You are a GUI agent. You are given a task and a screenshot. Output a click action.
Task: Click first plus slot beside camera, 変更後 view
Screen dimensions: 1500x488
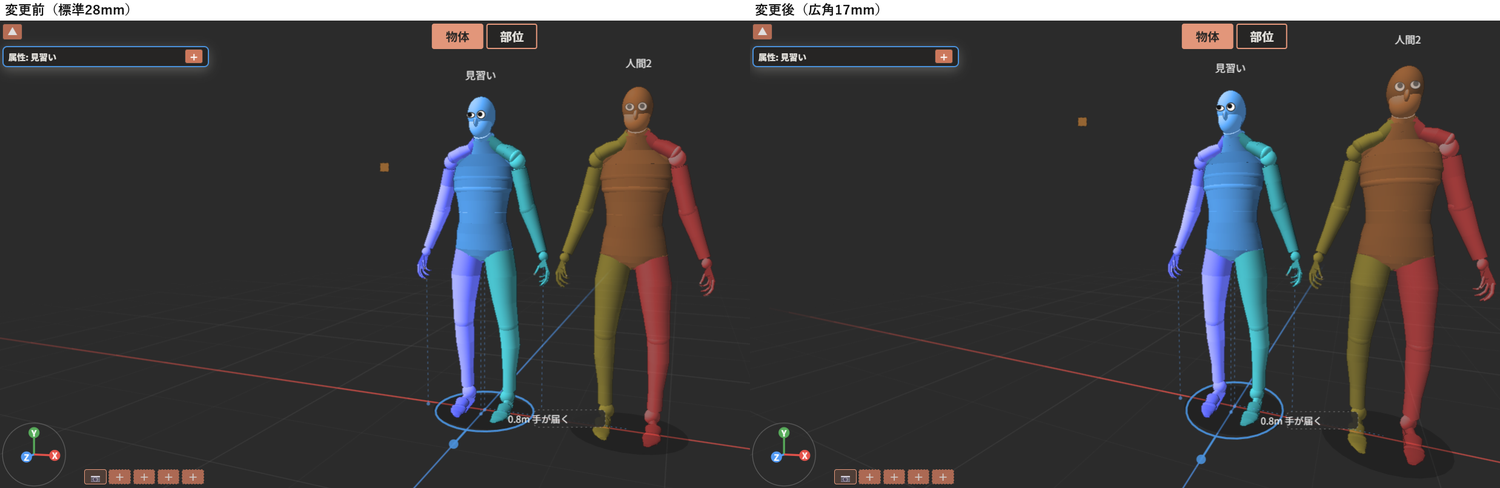coord(870,477)
